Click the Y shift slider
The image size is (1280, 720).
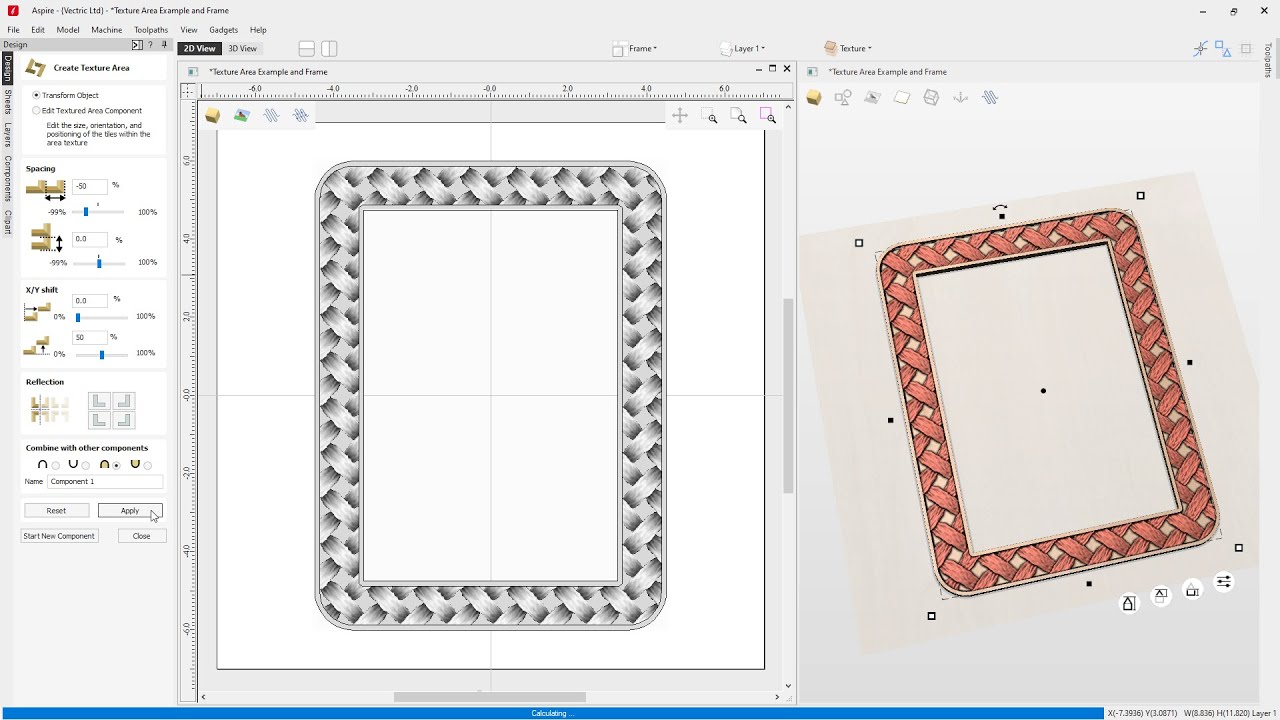click(x=102, y=354)
